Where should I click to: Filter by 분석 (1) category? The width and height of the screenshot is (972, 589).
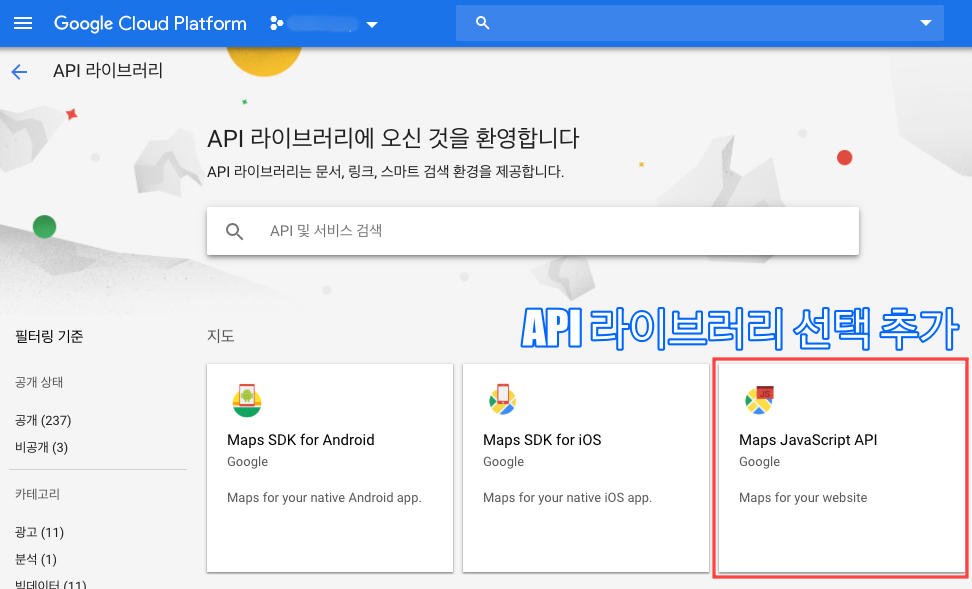(x=36, y=559)
